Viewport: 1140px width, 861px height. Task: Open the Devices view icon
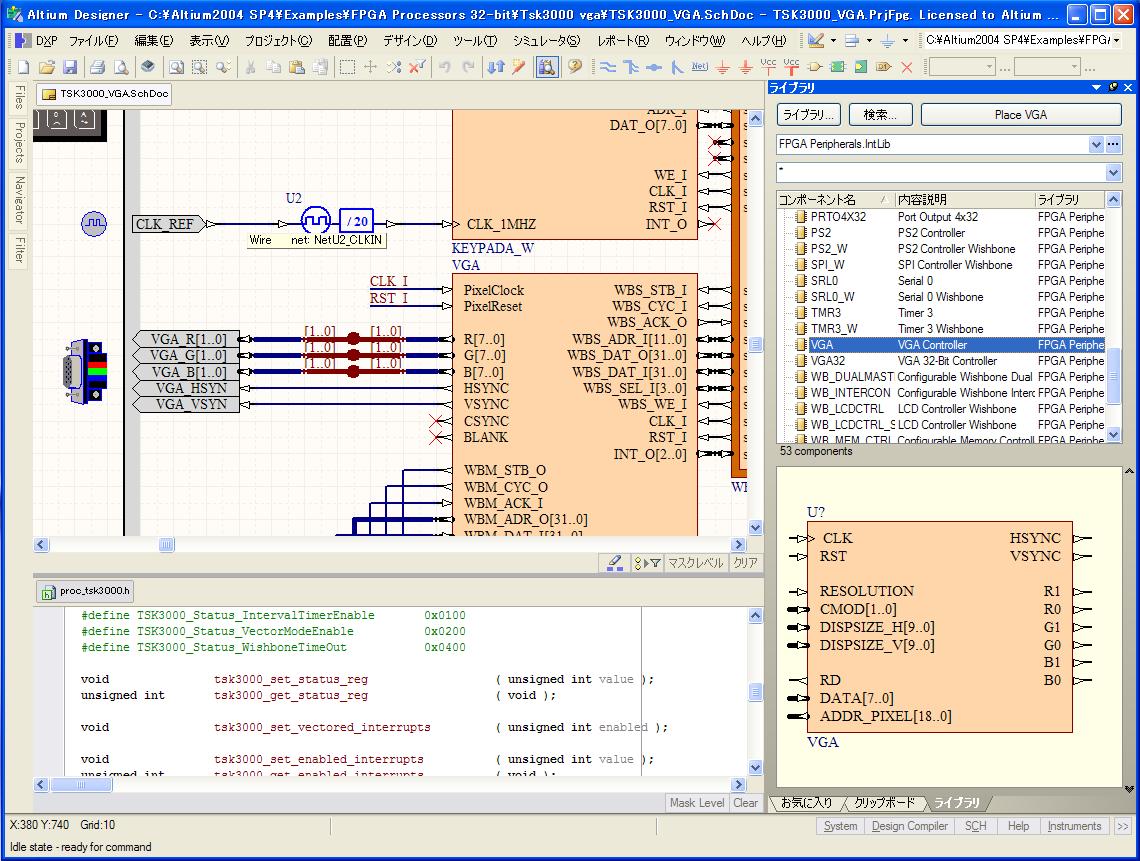tap(148, 68)
